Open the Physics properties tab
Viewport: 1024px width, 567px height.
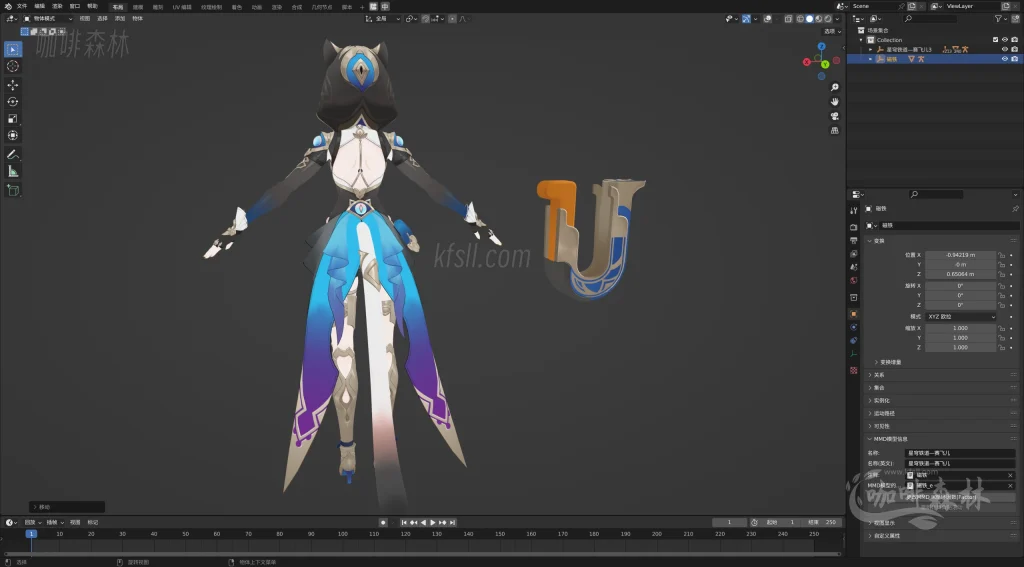point(854,327)
